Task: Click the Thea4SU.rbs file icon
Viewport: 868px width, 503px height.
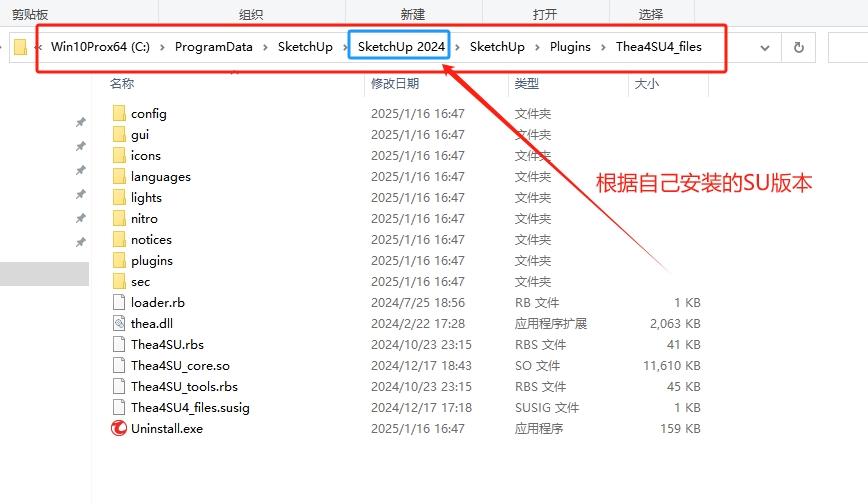Action: 119,345
